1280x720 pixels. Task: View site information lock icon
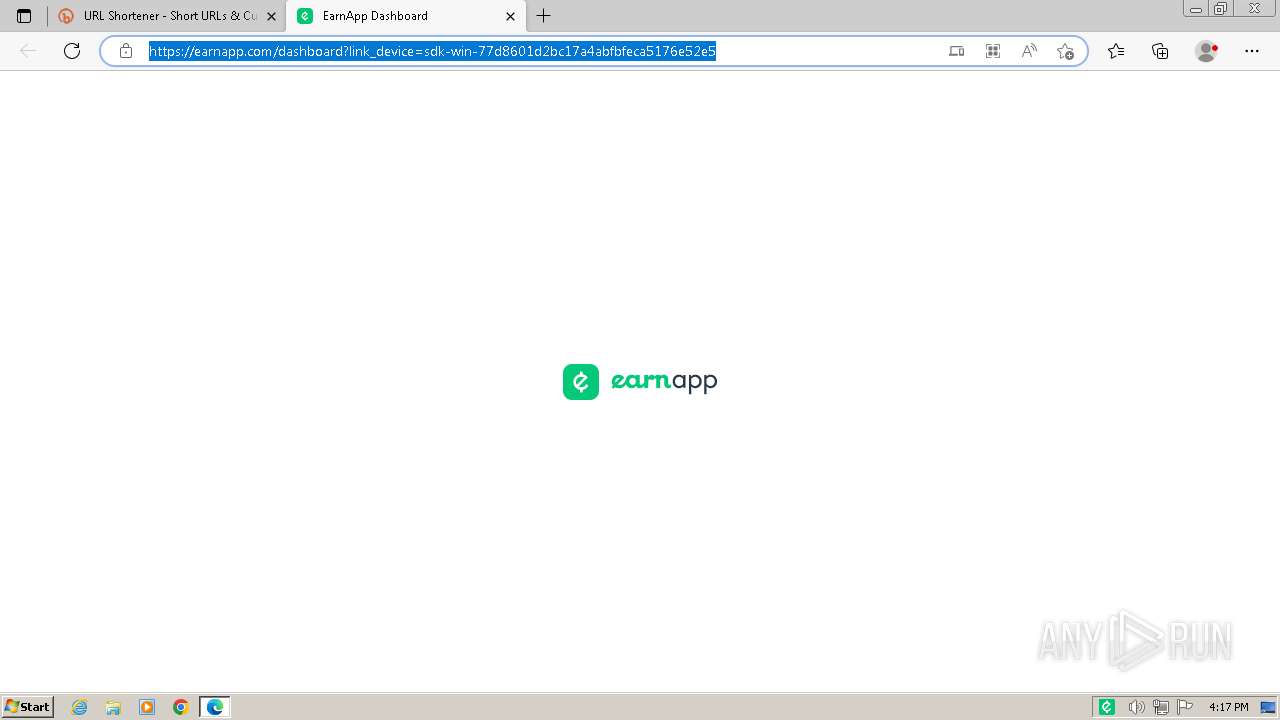126,51
